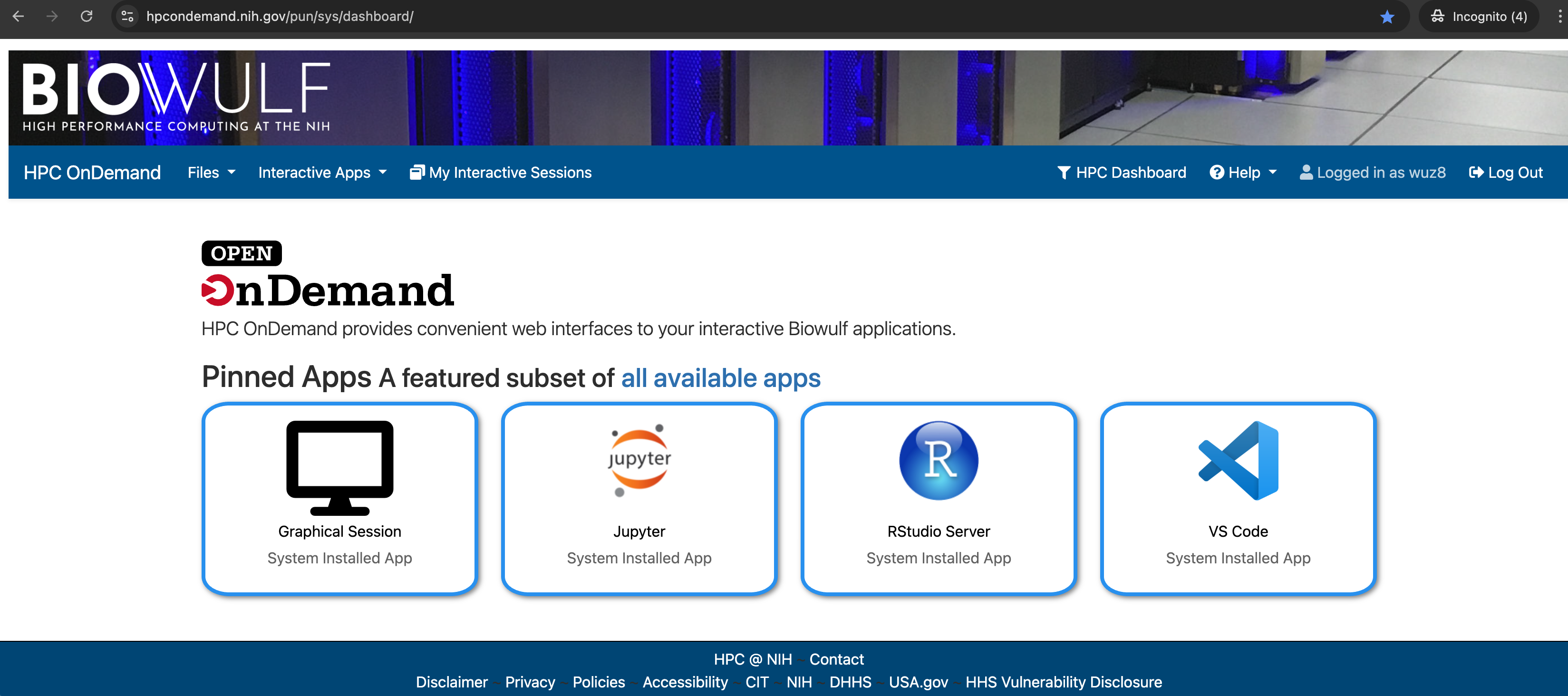1568x696 pixels.
Task: Click the HPC OnDemand home brand
Action: point(92,173)
